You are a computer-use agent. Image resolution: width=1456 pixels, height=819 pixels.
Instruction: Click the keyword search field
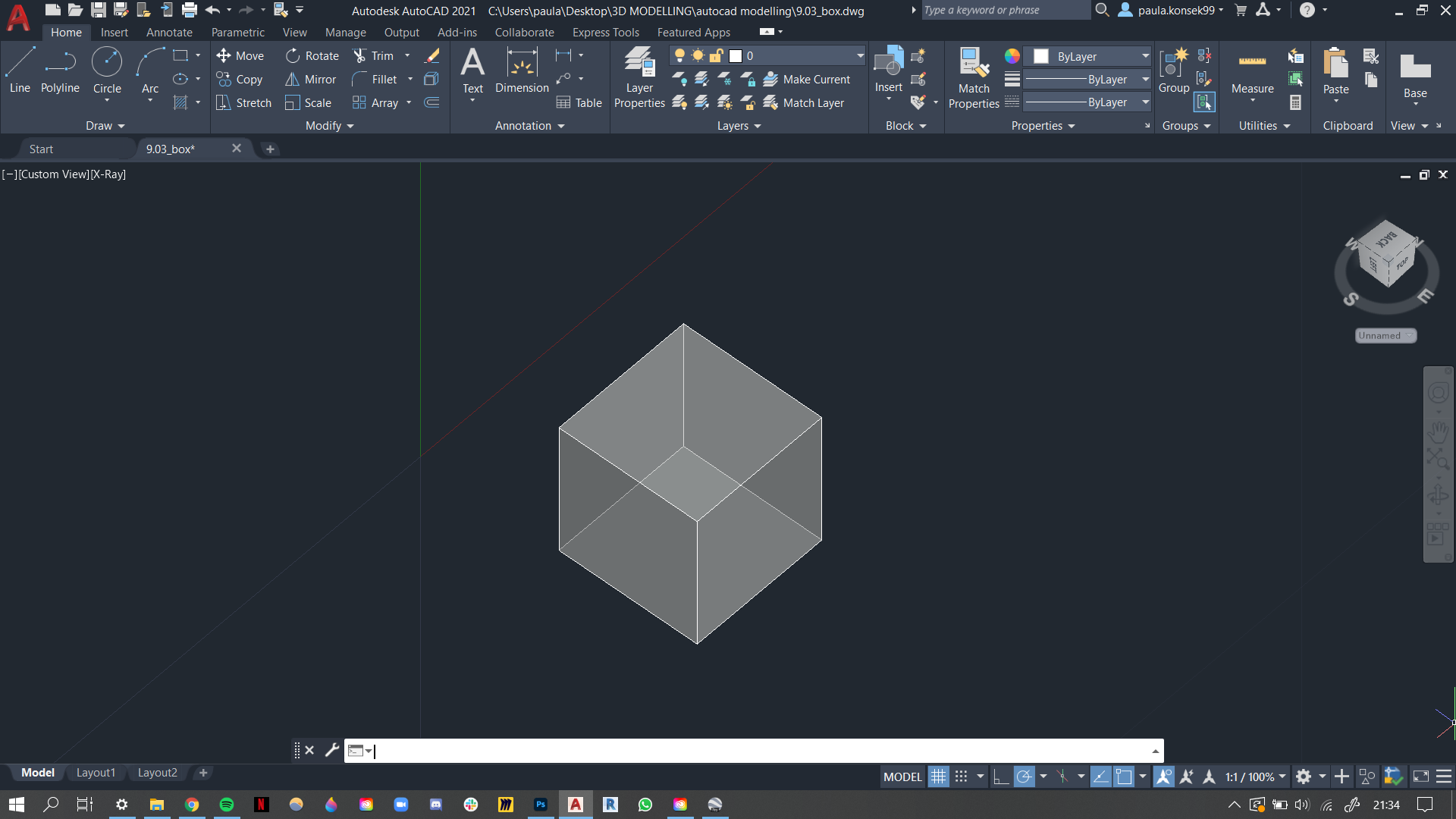point(1005,11)
